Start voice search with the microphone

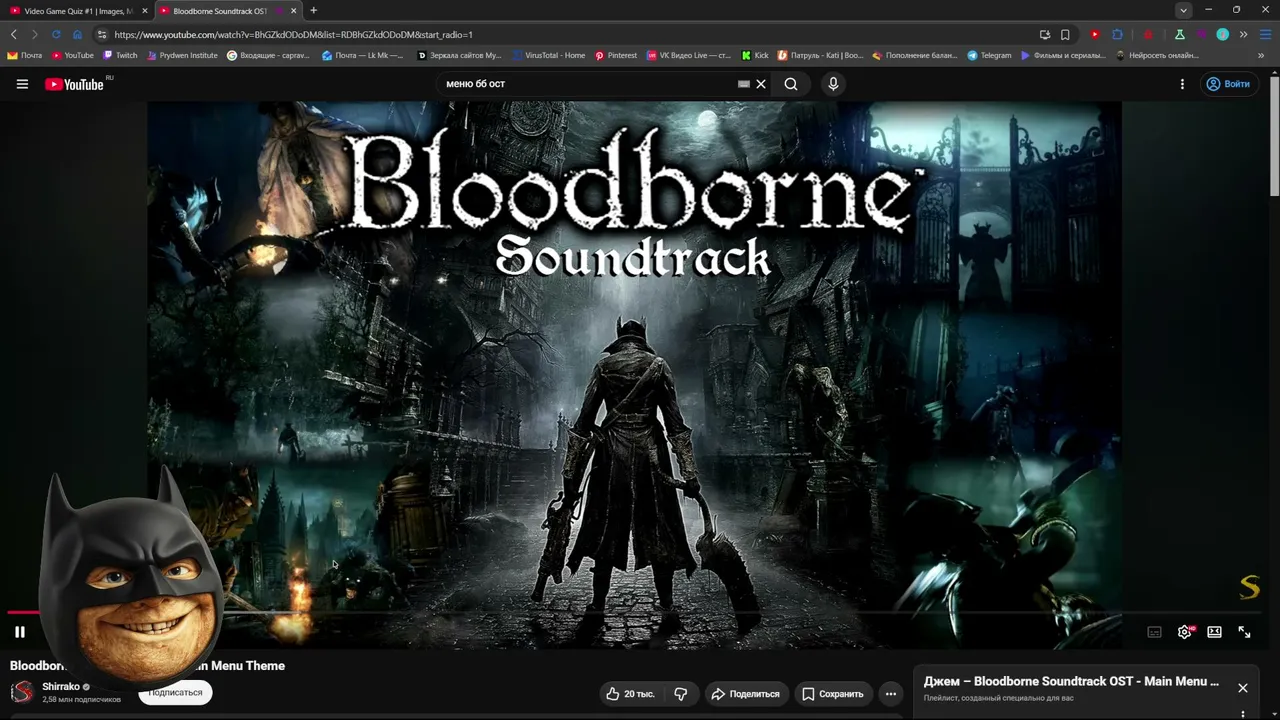[x=833, y=84]
